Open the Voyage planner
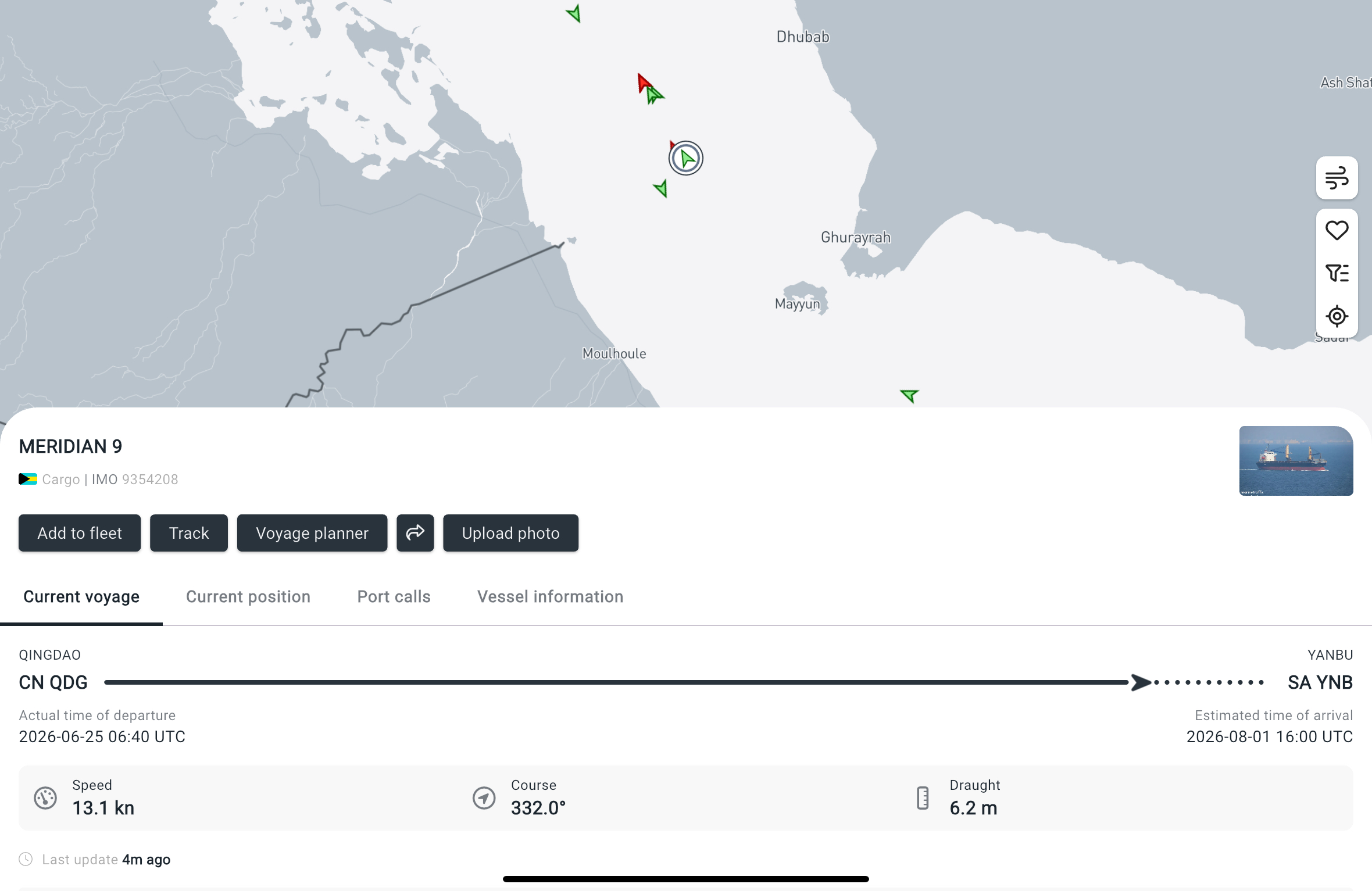This screenshot has height=891, width=1372. 312,533
